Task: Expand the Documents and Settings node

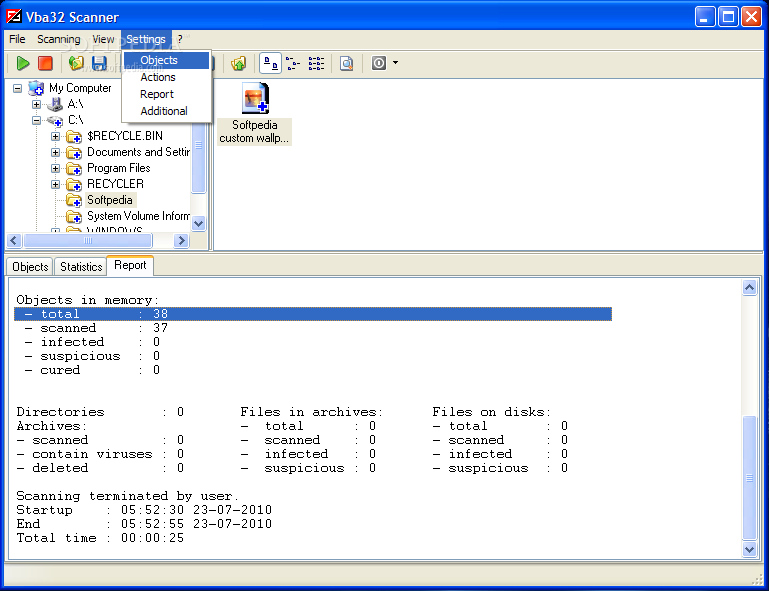Action: (x=55, y=153)
